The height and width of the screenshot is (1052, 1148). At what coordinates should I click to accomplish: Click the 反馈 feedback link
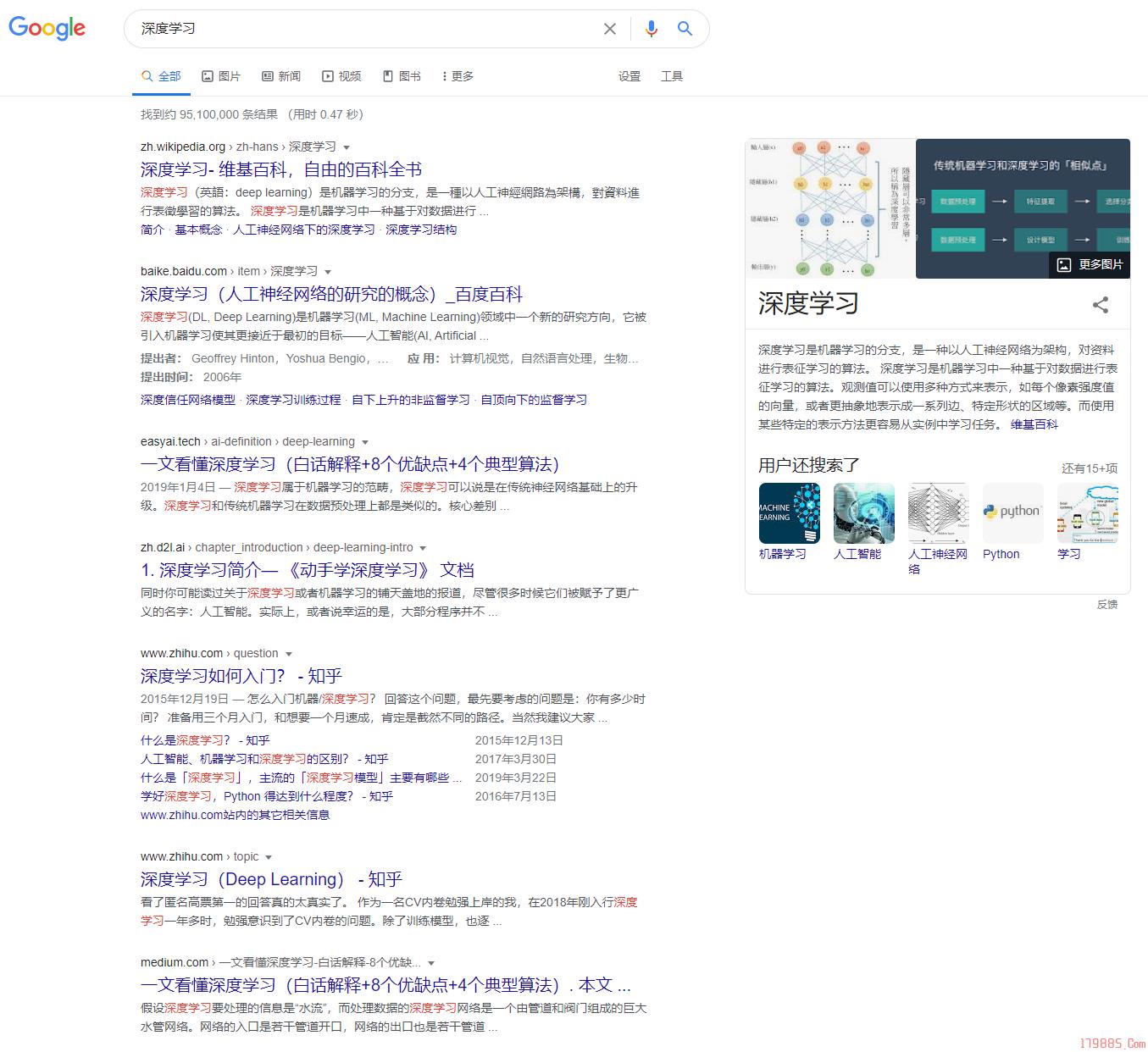(1107, 604)
